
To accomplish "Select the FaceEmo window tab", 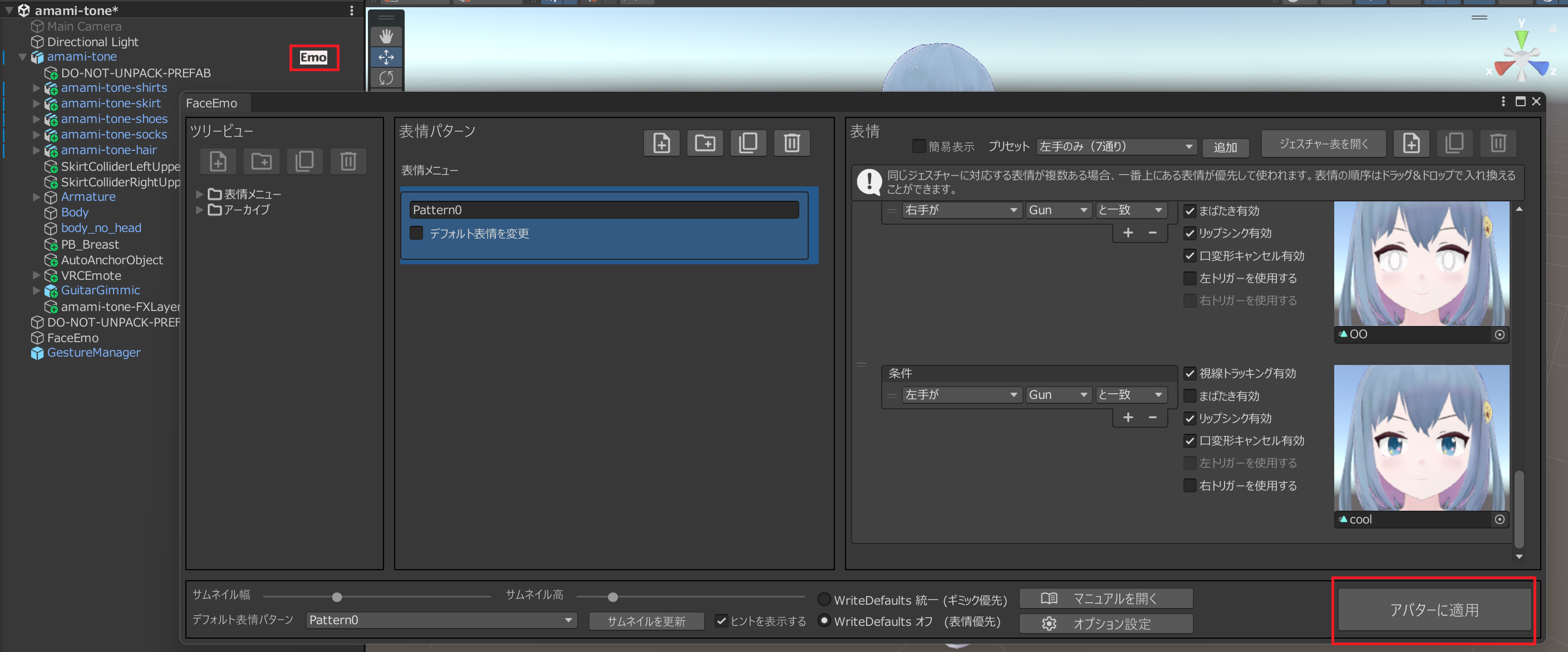I will click(212, 103).
